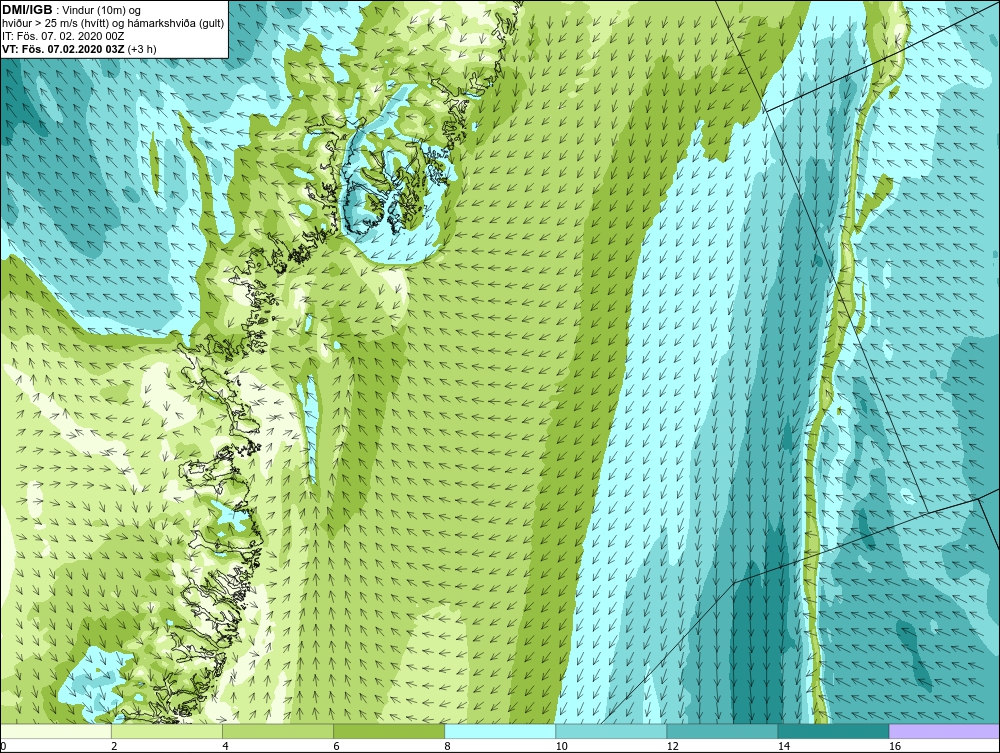1000x753 pixels.
Task: Click the 12–14 m/s teal legend swatch
Action: point(722,731)
